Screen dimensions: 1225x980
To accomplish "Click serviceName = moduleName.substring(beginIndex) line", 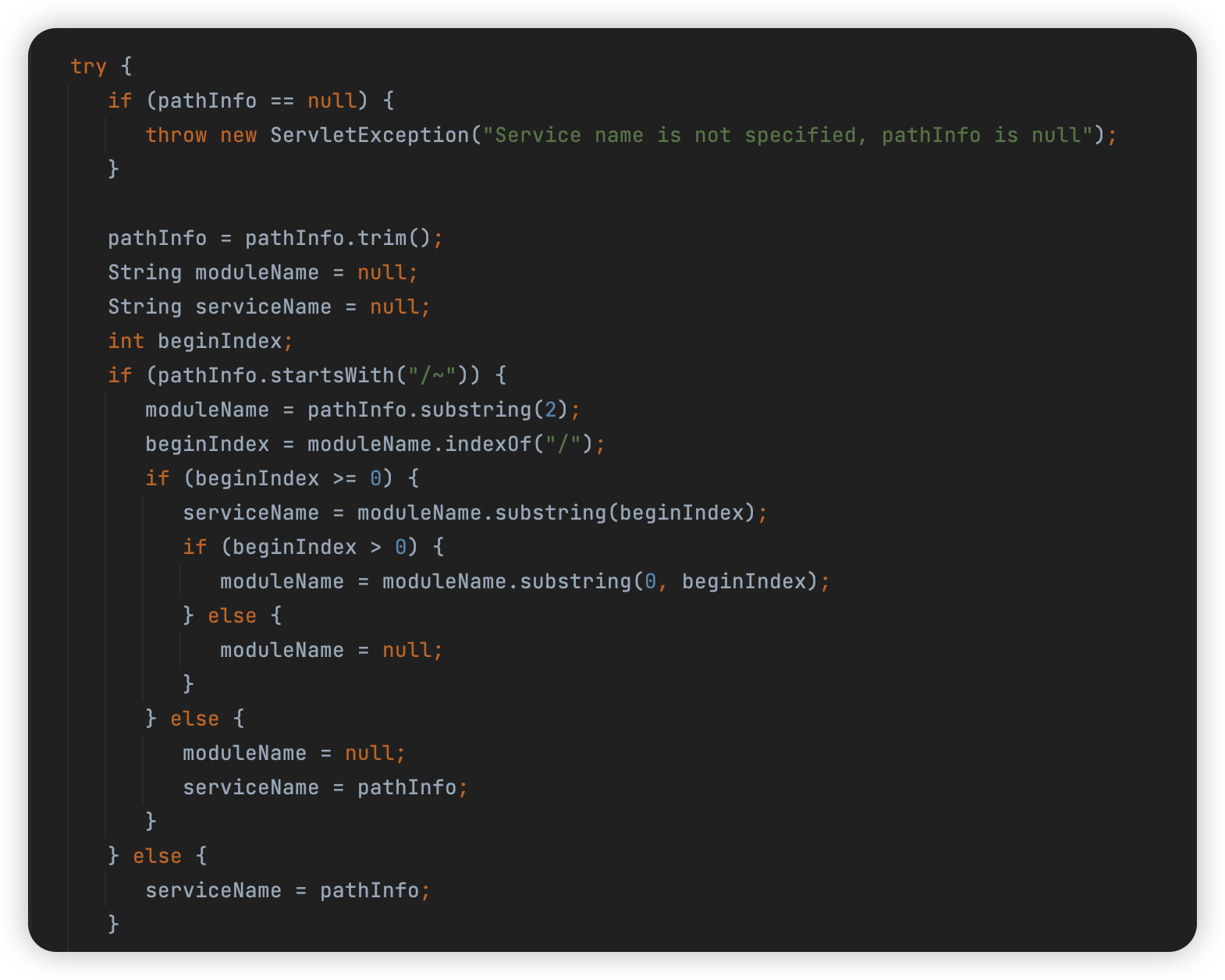I will (475, 513).
